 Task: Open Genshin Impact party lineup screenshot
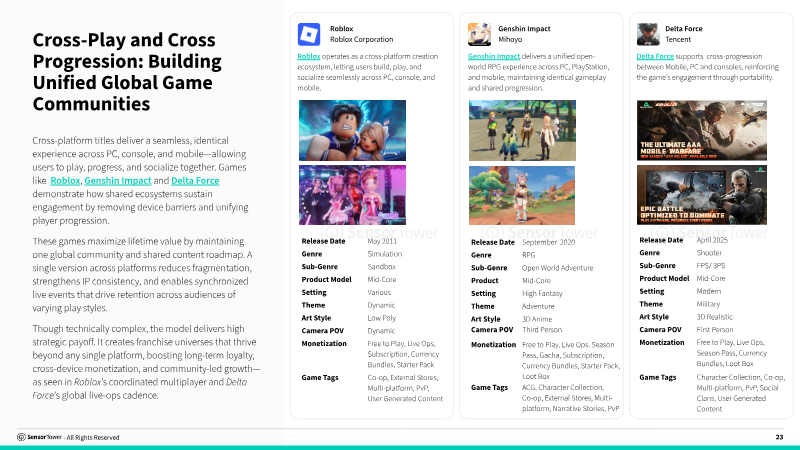click(522, 130)
